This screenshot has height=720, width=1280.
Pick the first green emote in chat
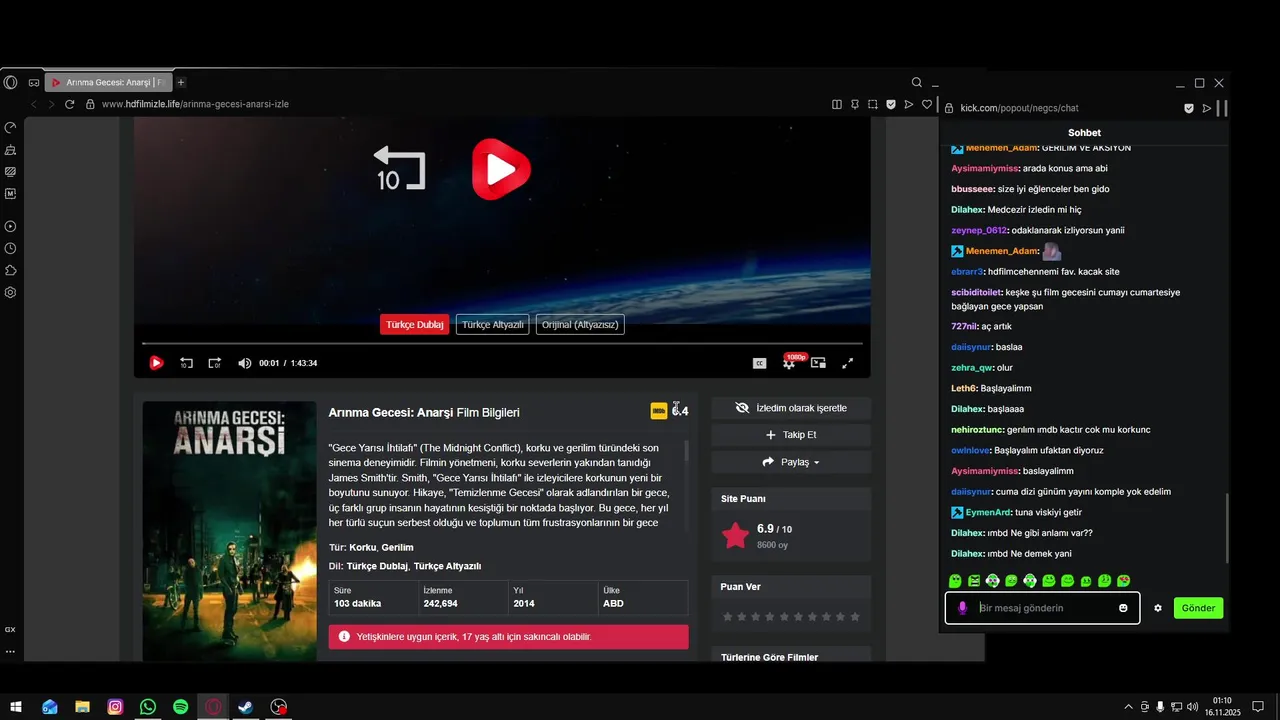pos(955,581)
